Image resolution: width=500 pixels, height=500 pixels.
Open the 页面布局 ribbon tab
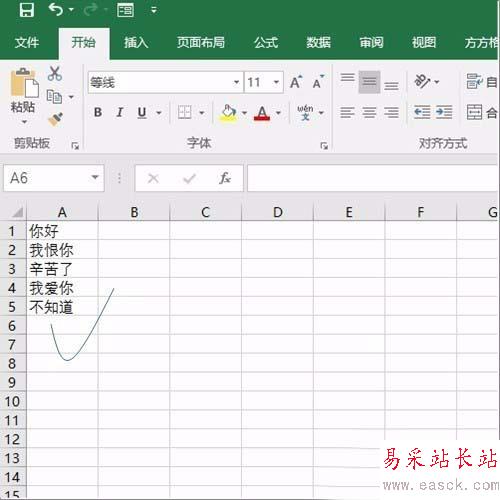tap(201, 43)
